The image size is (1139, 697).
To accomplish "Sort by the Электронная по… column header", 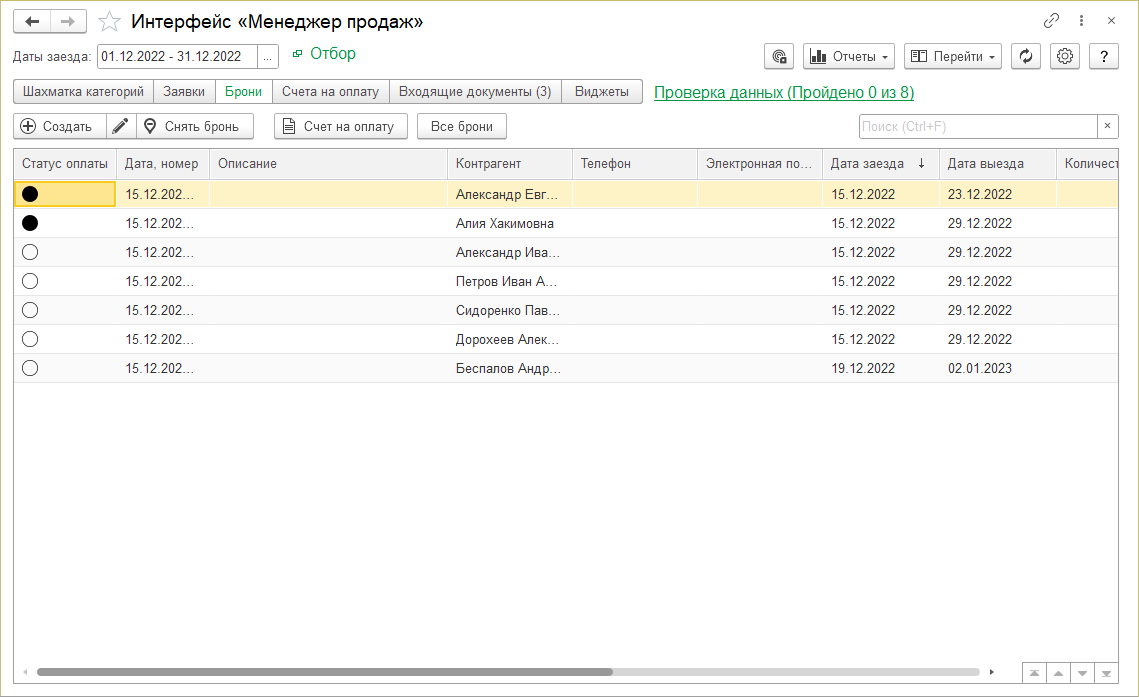I will (x=759, y=163).
